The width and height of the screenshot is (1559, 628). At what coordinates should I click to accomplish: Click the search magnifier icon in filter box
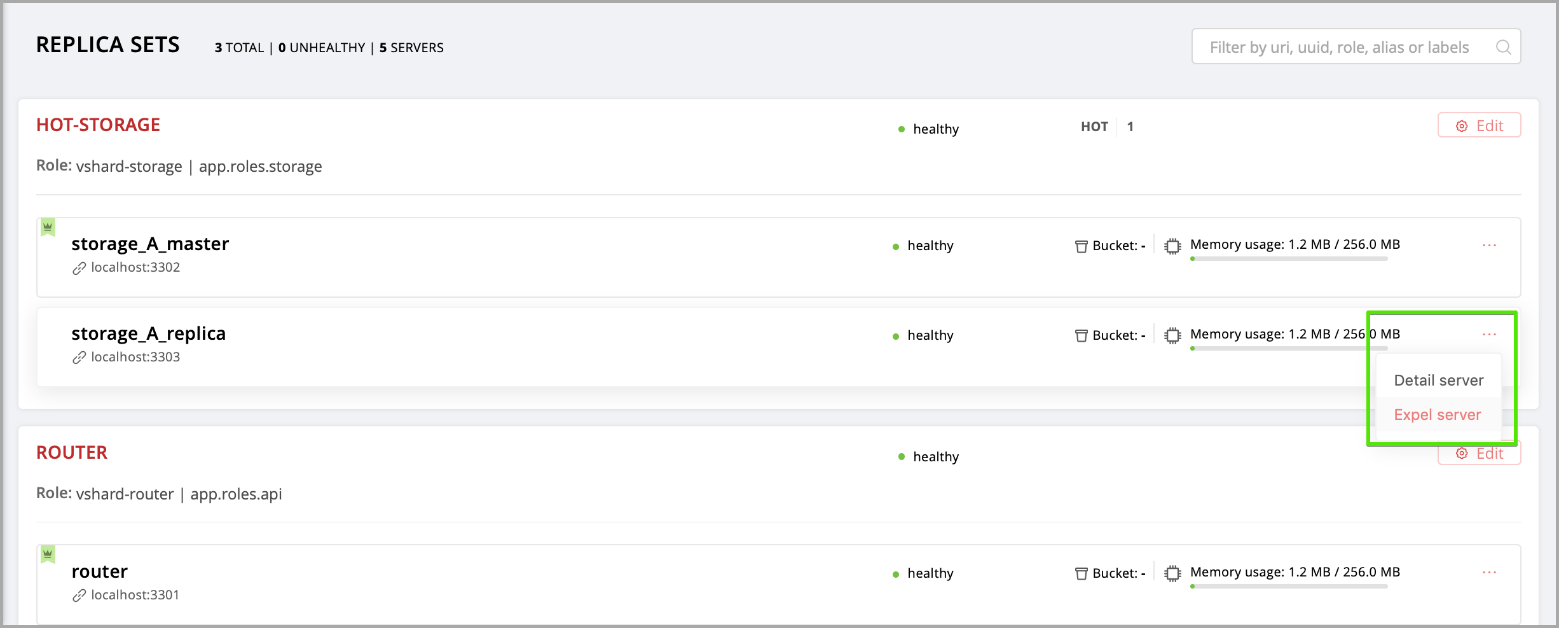tap(1502, 47)
